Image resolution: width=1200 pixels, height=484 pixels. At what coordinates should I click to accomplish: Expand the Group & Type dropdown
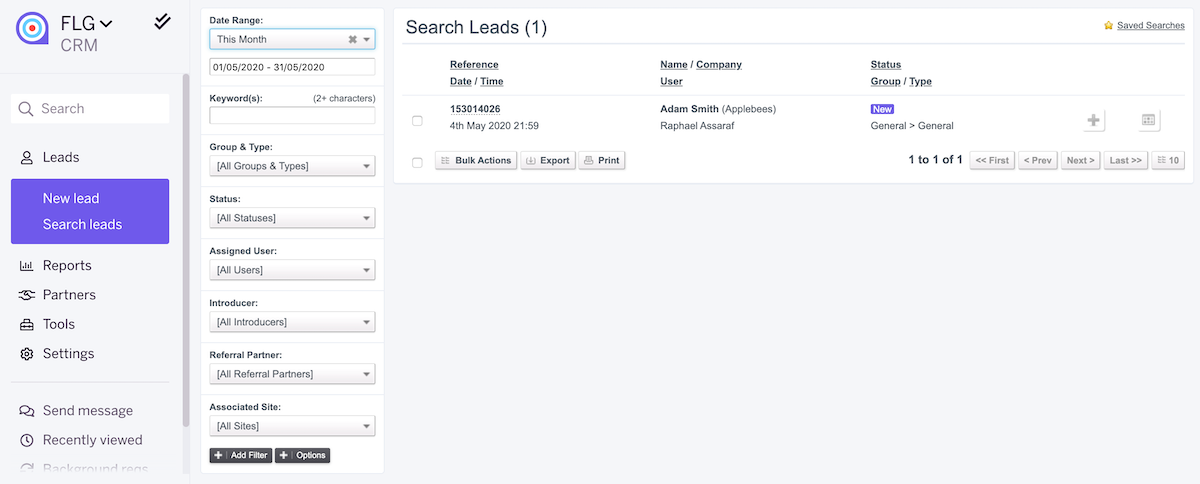click(292, 166)
